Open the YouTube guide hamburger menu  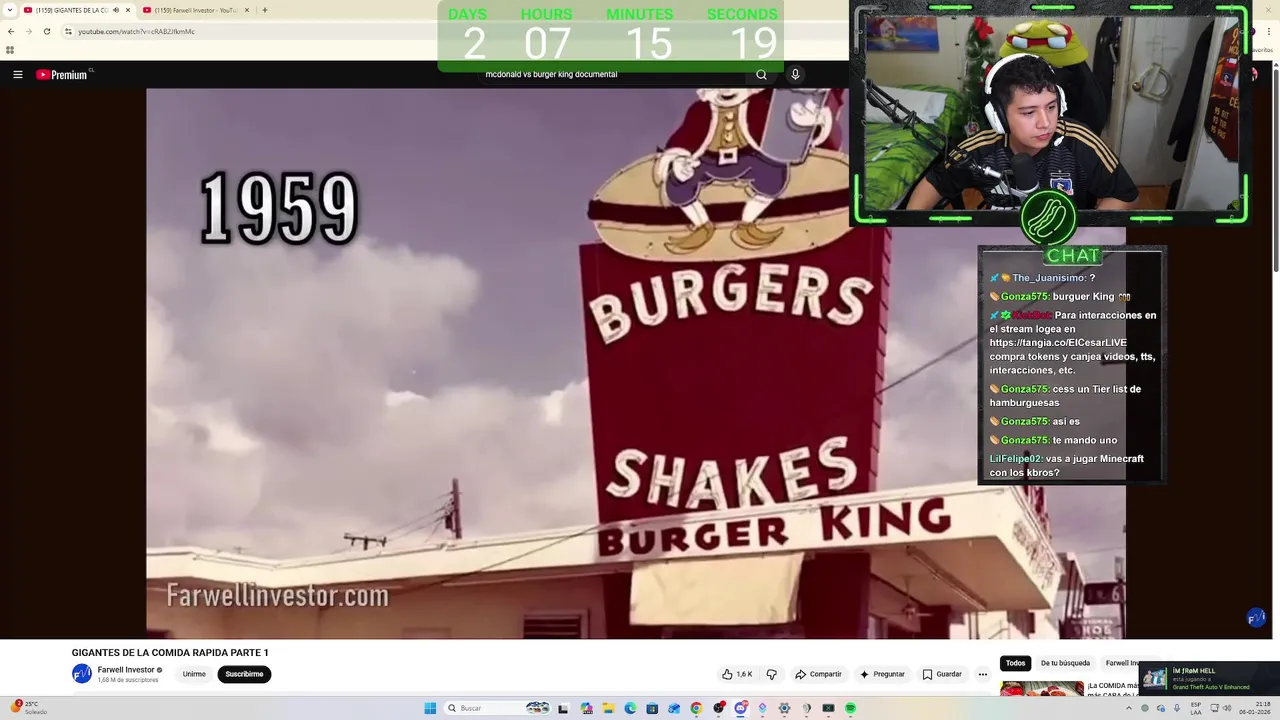17,74
